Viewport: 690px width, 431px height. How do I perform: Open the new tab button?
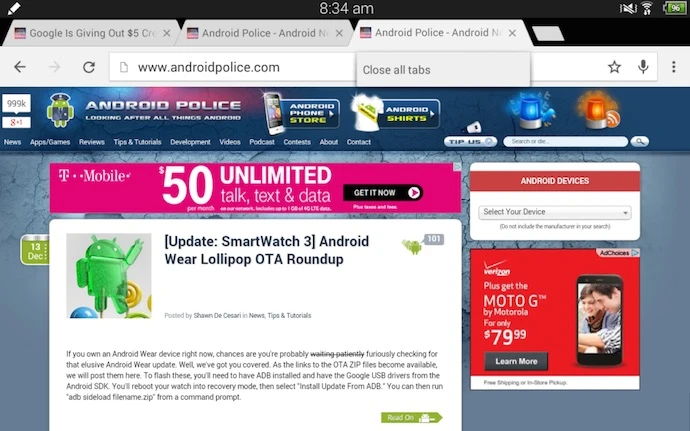548,33
